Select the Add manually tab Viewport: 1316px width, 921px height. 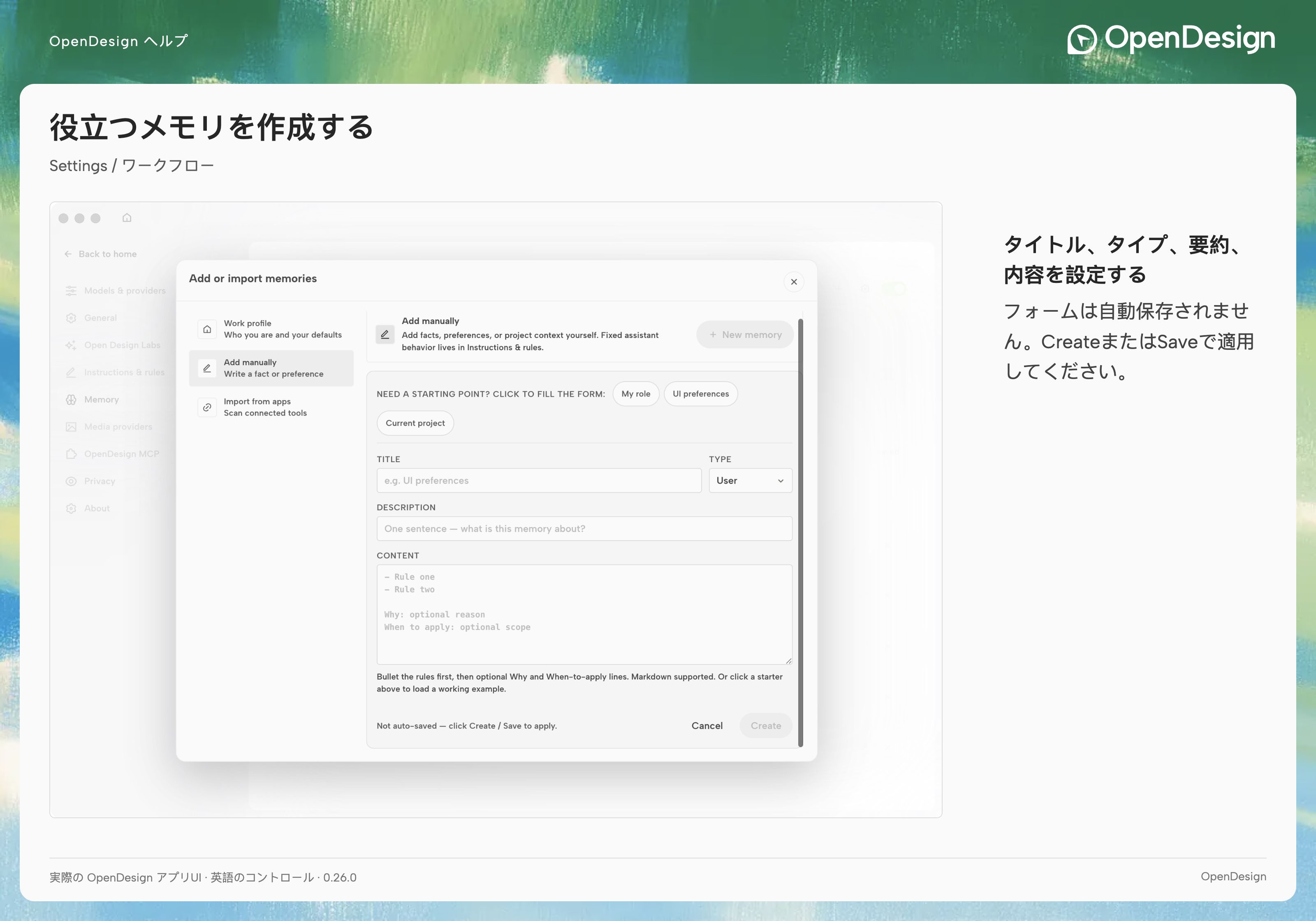tap(271, 368)
